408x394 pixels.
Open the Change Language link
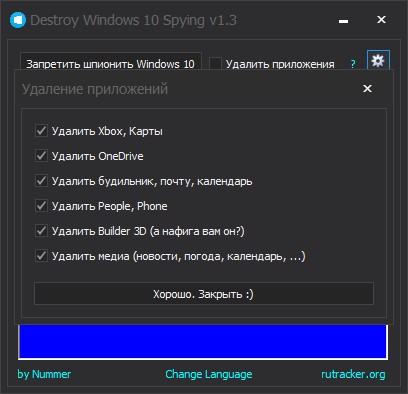(x=209, y=374)
